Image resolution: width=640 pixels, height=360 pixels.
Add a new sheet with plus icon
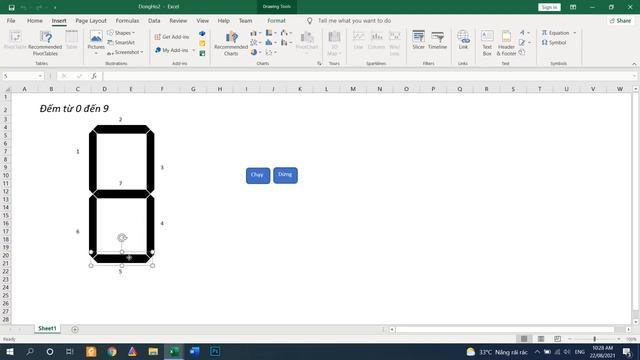pyautogui.click(x=75, y=329)
